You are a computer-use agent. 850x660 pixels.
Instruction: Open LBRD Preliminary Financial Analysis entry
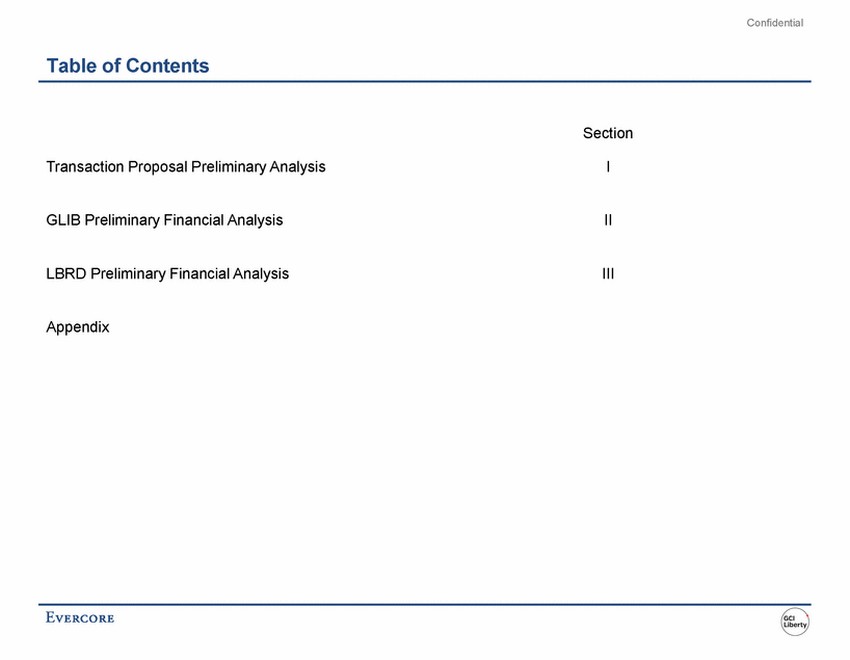[168, 274]
